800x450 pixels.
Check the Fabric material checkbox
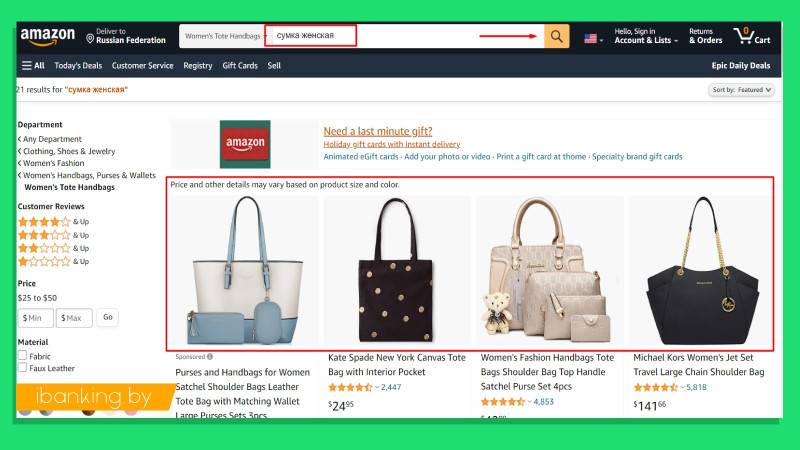pyautogui.click(x=22, y=355)
